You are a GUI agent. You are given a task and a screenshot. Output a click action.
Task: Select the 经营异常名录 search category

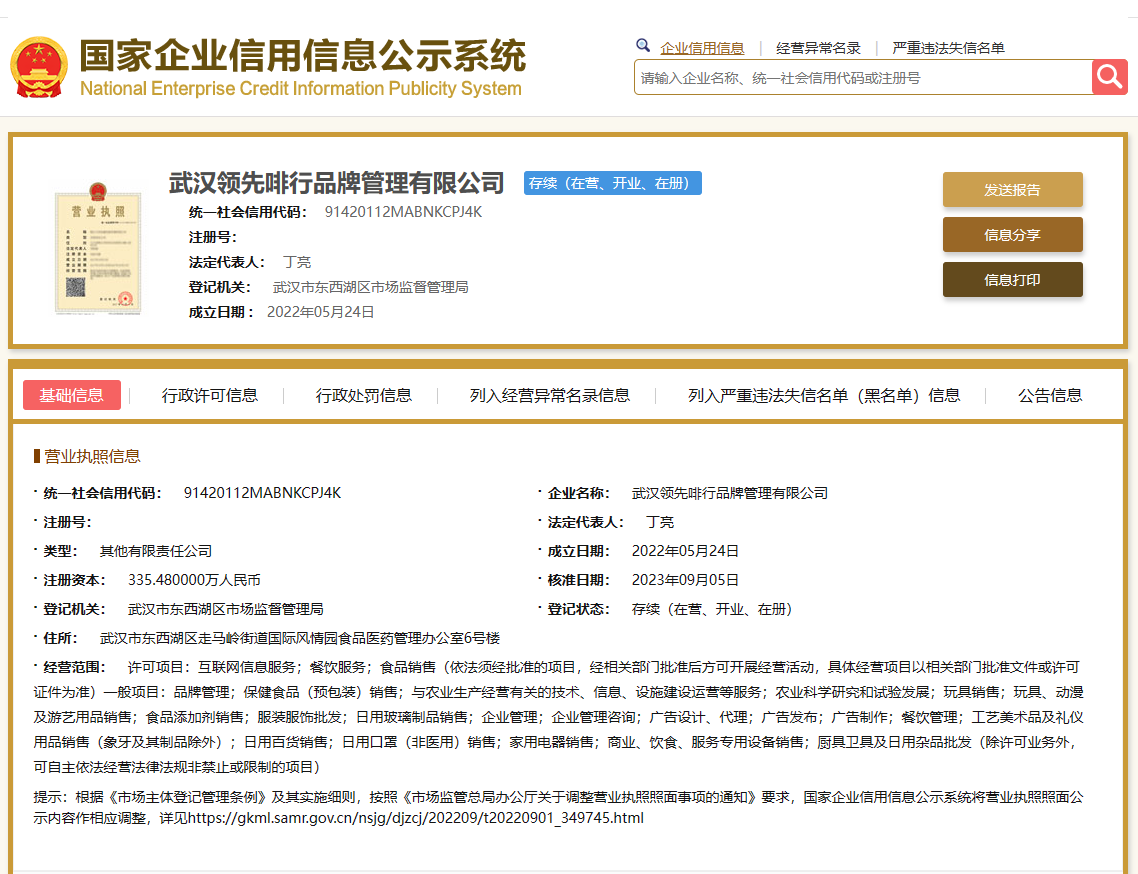pyautogui.click(x=818, y=48)
